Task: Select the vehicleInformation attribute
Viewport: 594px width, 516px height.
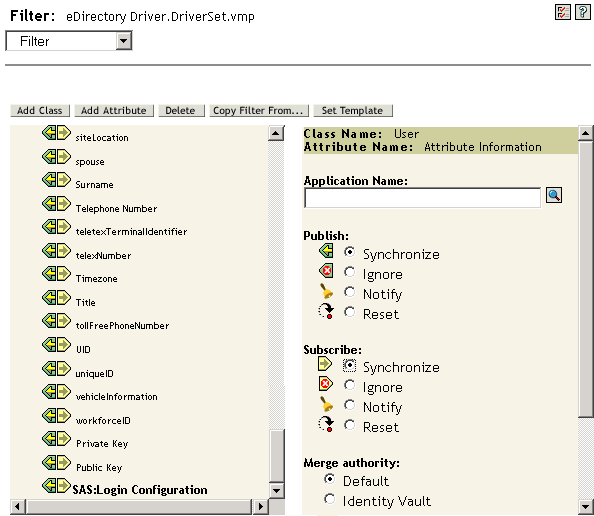Action: point(116,396)
